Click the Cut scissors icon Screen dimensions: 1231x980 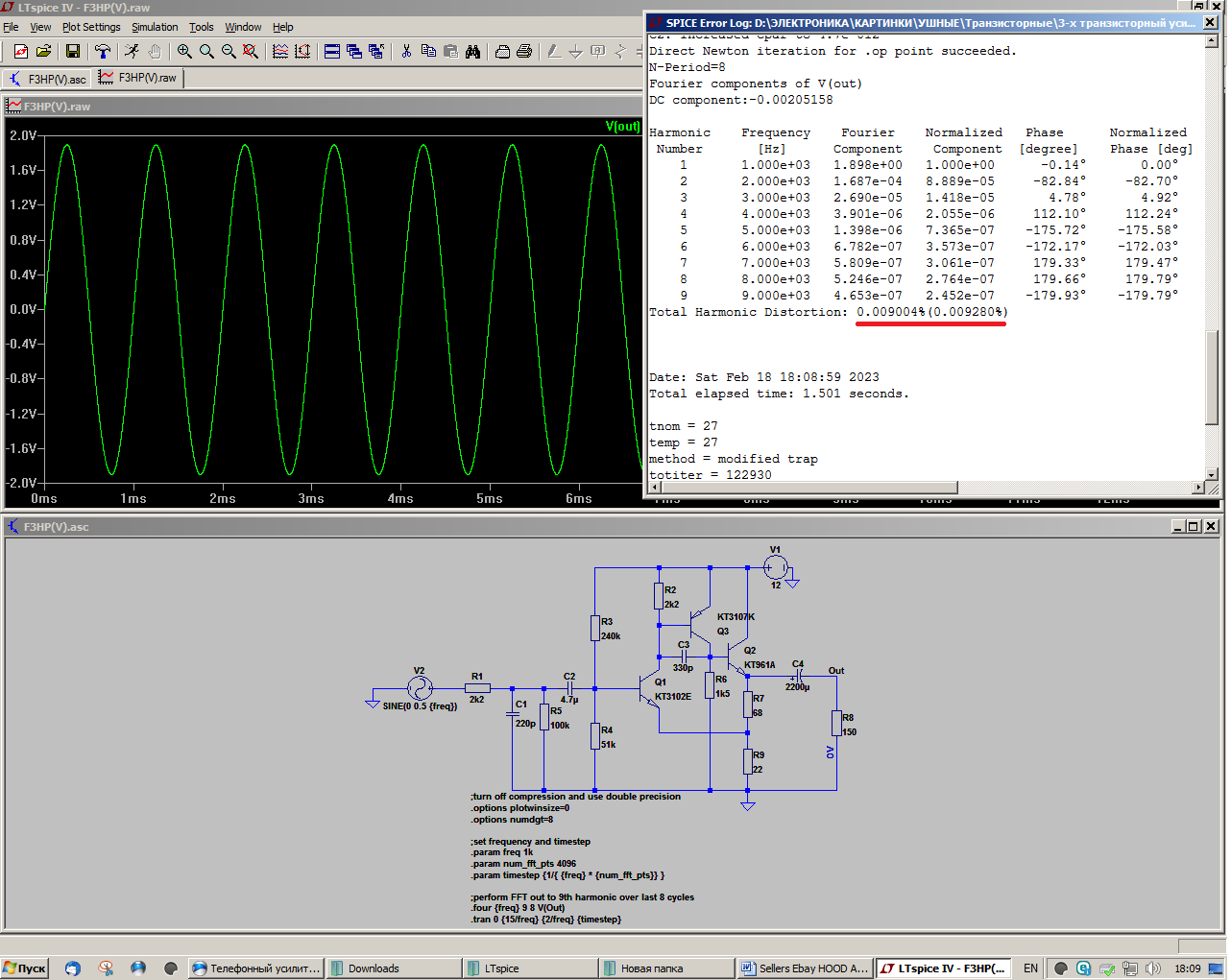pyautogui.click(x=406, y=52)
